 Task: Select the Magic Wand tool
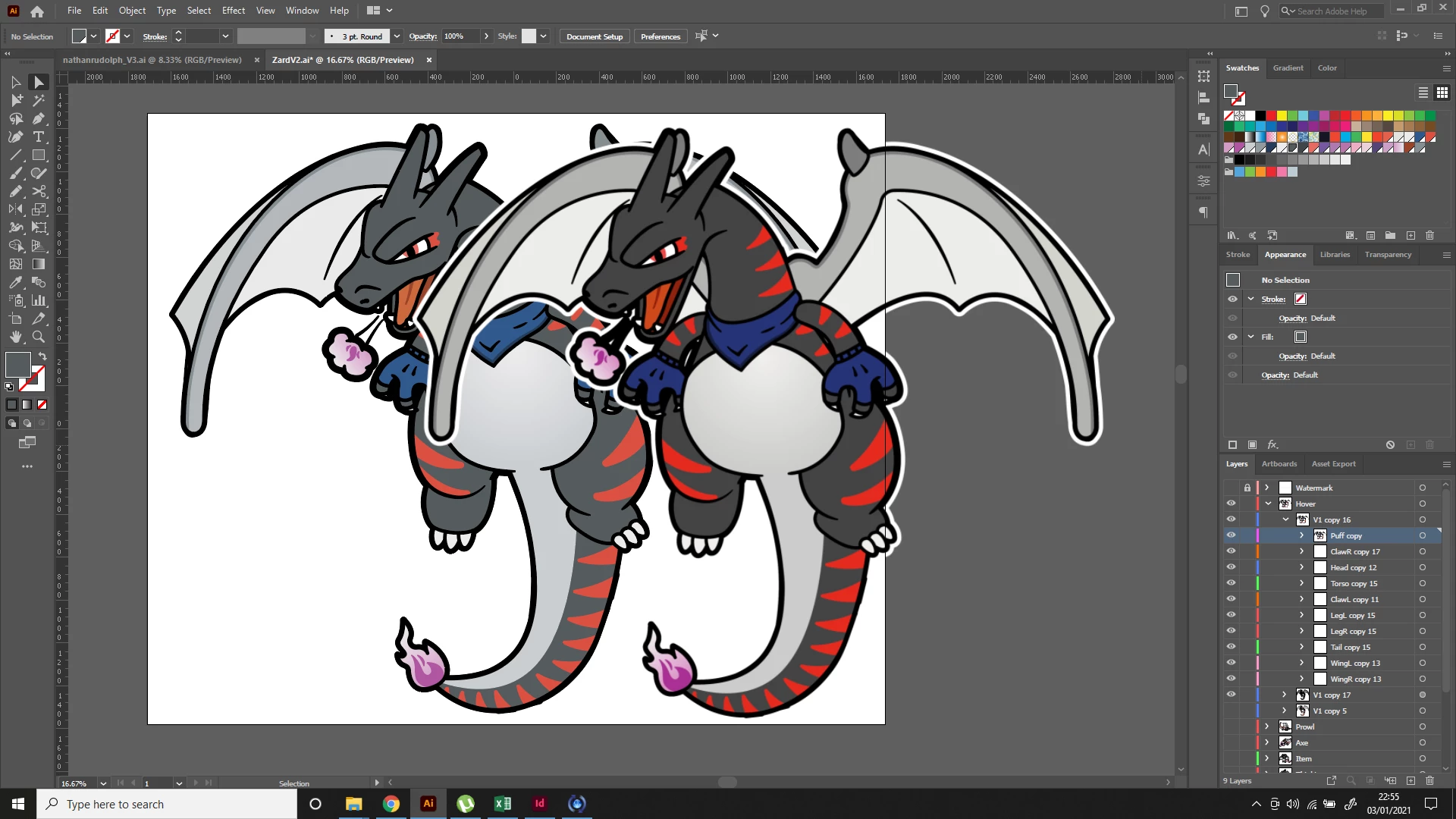pyautogui.click(x=39, y=100)
